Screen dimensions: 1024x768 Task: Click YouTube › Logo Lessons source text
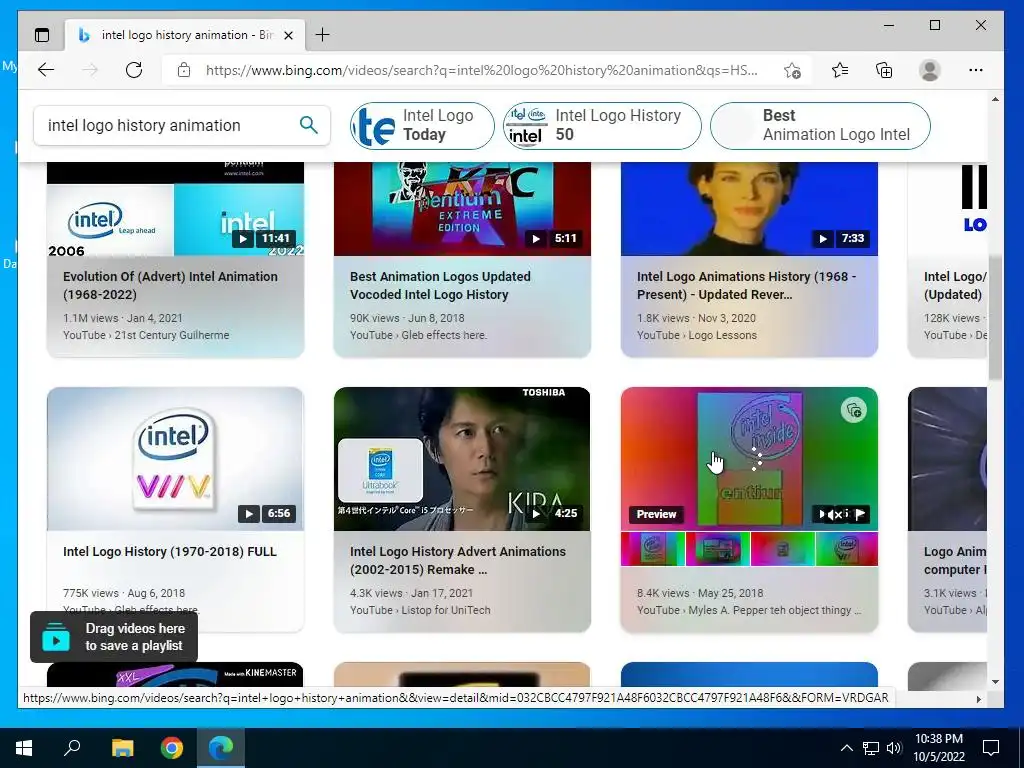(697, 335)
